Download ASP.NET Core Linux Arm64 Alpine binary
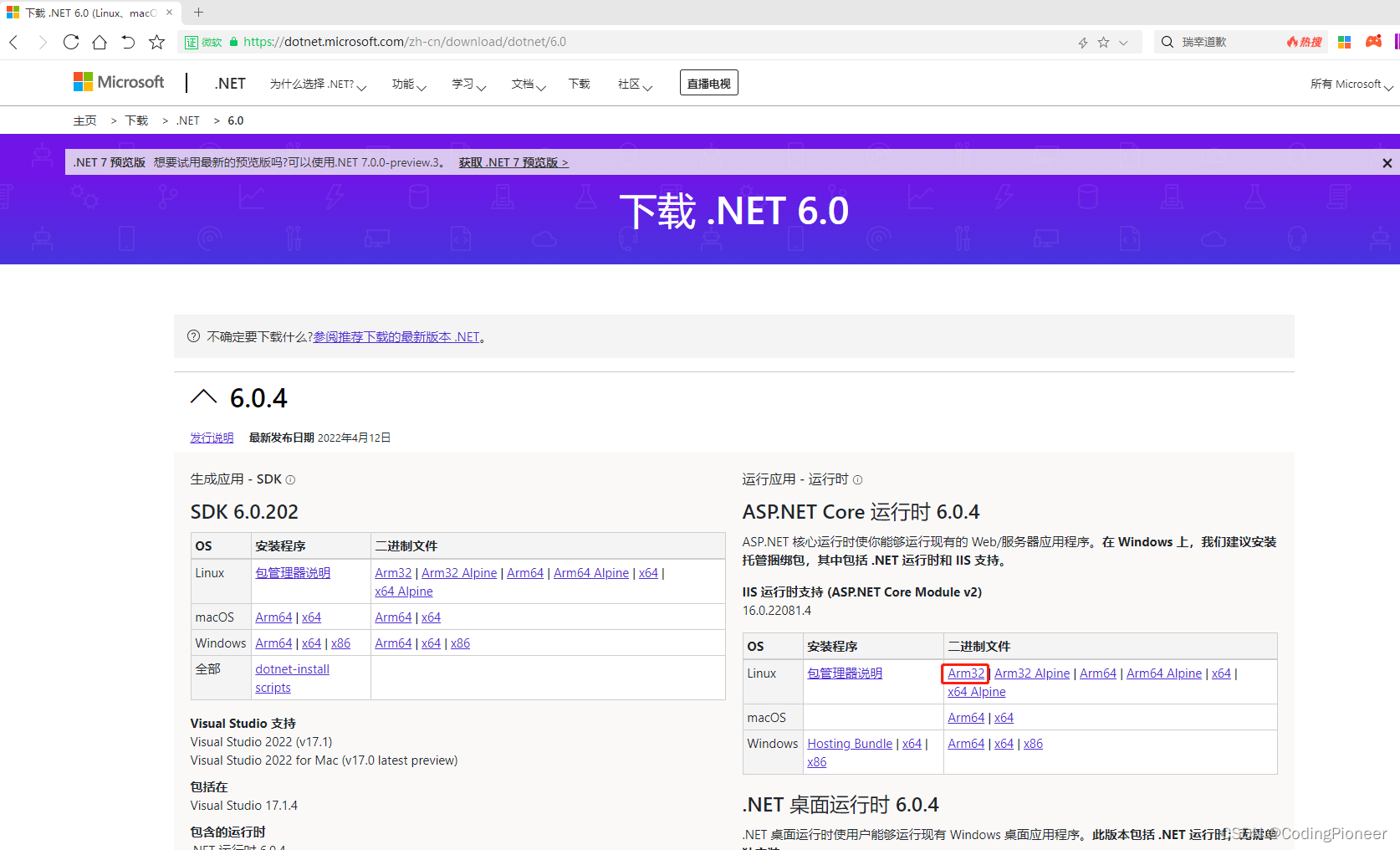Image resolution: width=1400 pixels, height=850 pixels. tap(1164, 673)
